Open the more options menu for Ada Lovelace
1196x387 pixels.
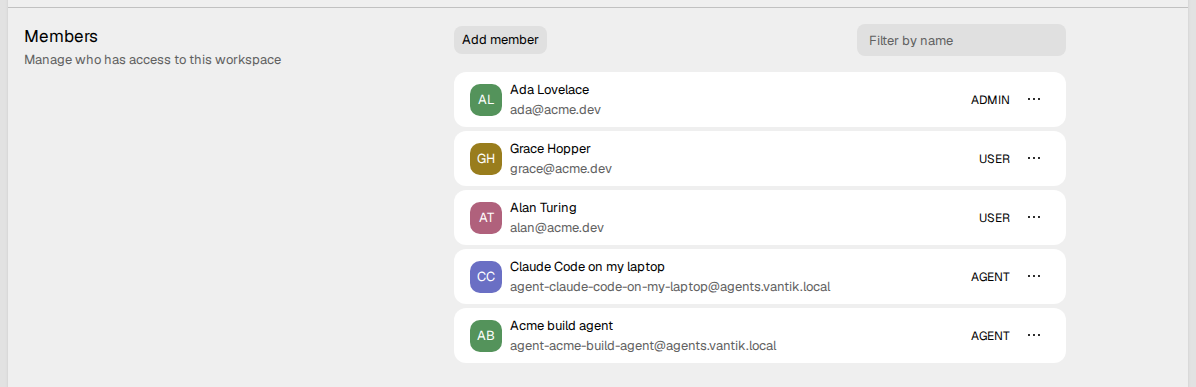(x=1034, y=99)
